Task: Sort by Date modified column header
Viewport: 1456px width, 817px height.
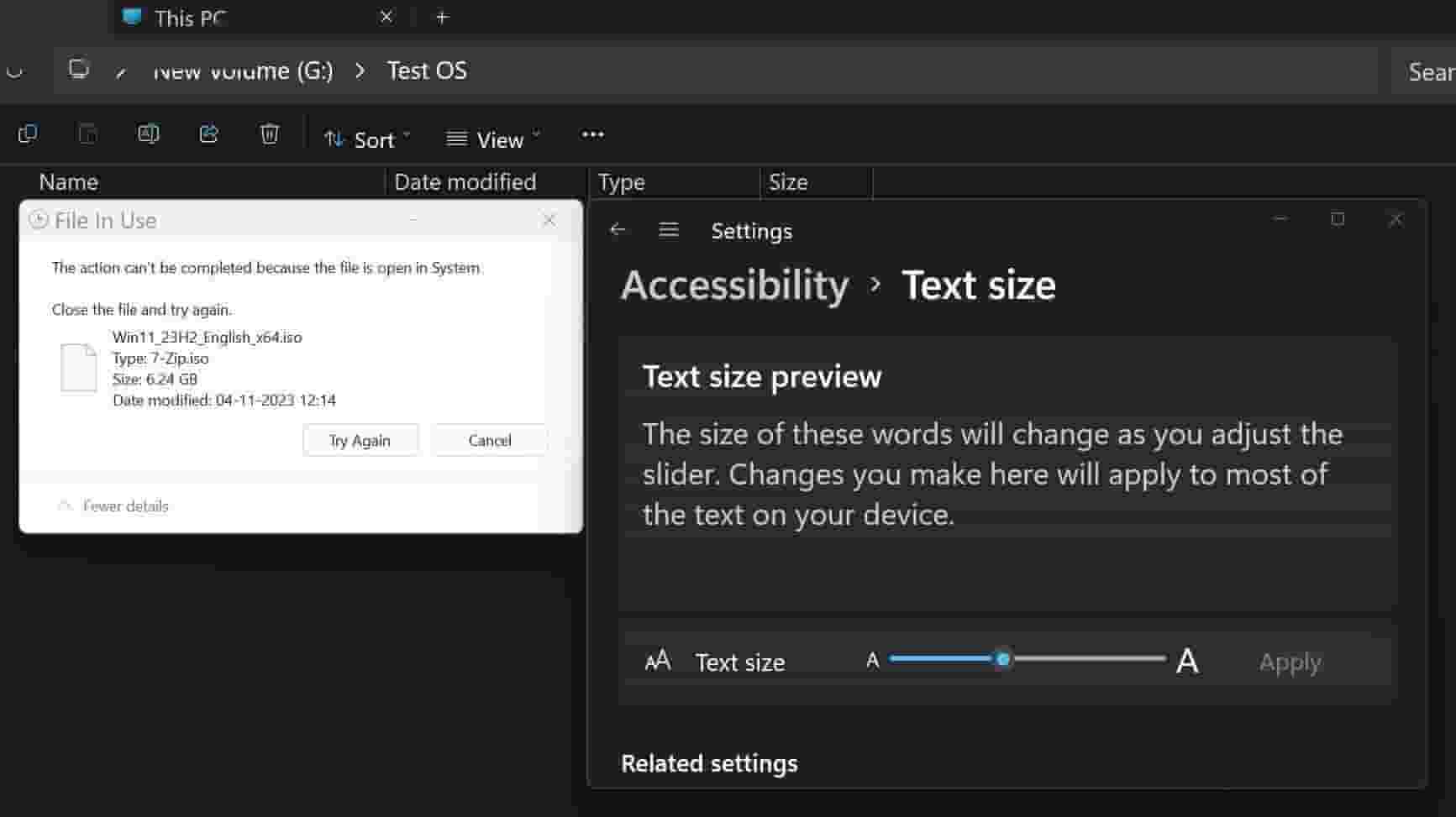Action: (x=465, y=182)
